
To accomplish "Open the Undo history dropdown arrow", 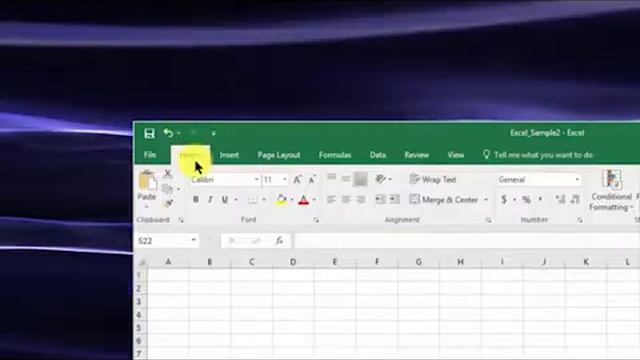I will pos(179,133).
